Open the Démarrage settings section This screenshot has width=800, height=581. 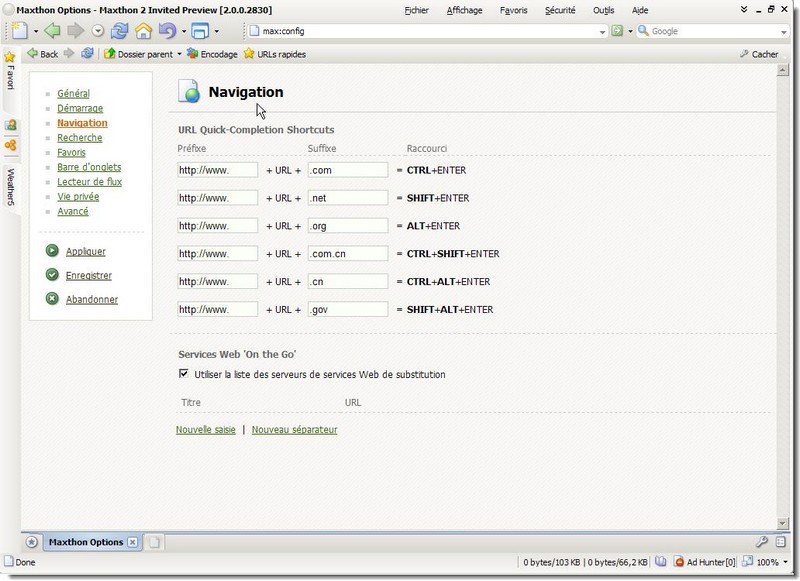pos(80,108)
